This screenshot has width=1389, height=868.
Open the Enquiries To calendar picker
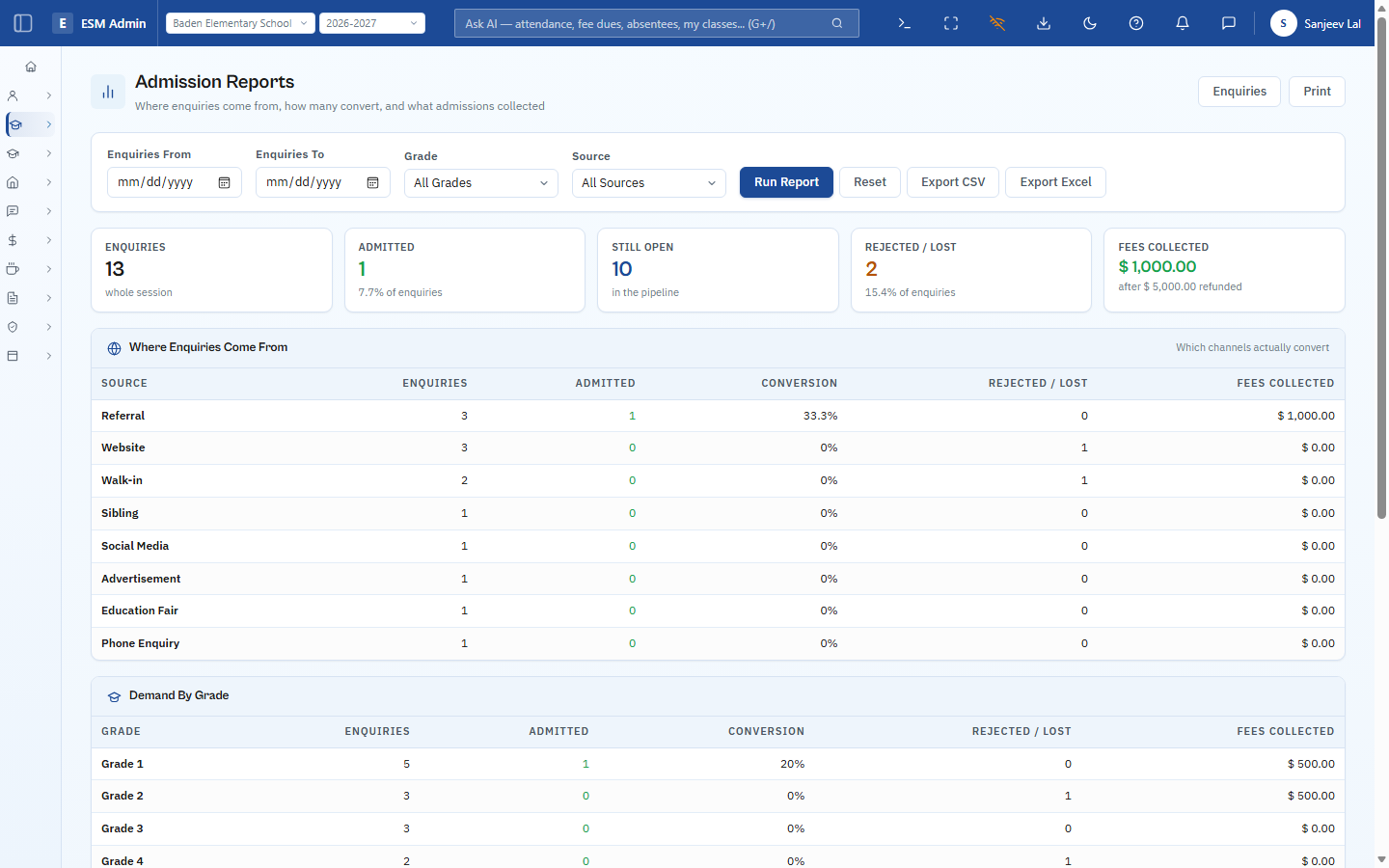pyautogui.click(x=373, y=182)
